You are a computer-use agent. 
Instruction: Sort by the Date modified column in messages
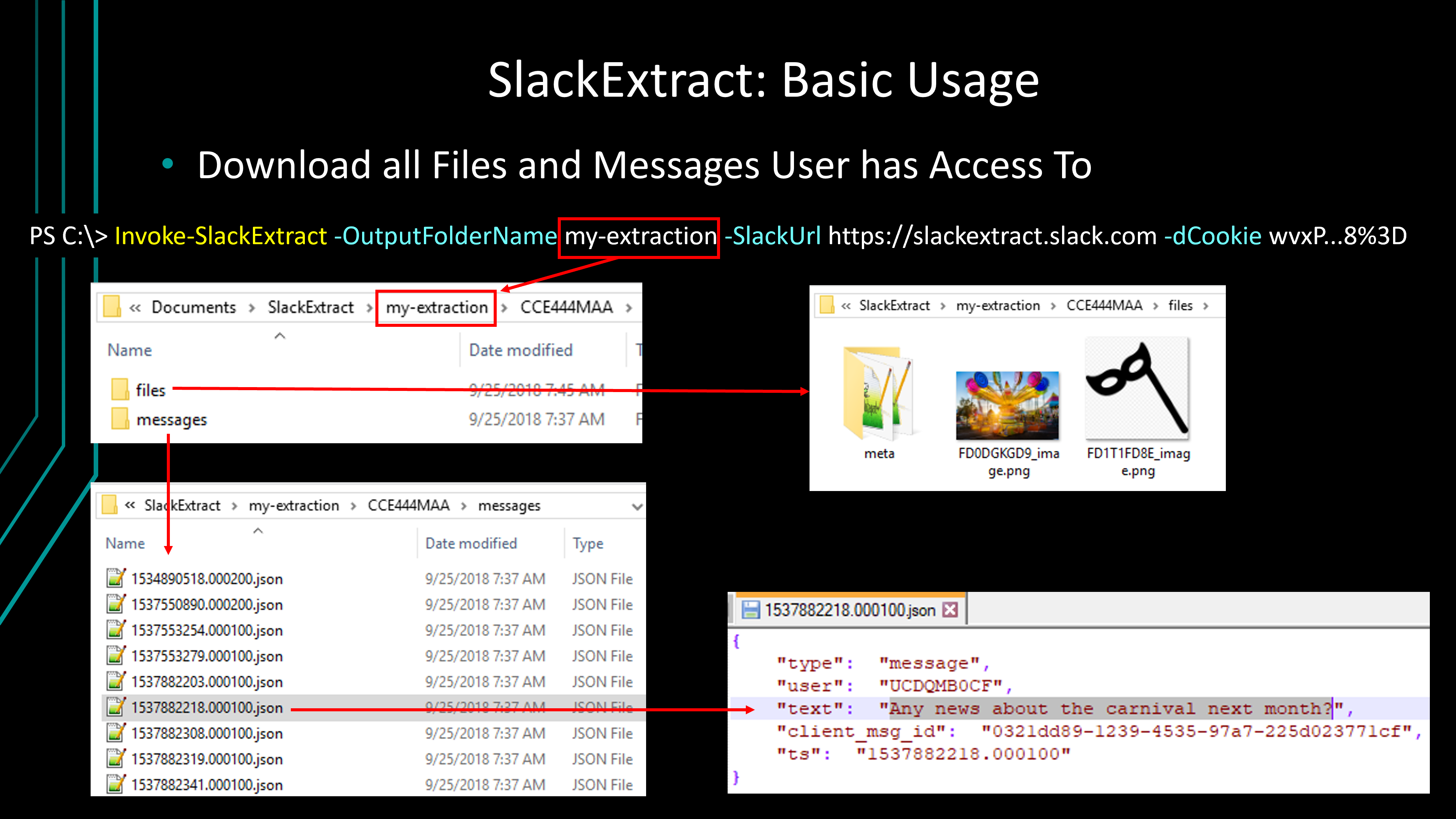[x=471, y=543]
